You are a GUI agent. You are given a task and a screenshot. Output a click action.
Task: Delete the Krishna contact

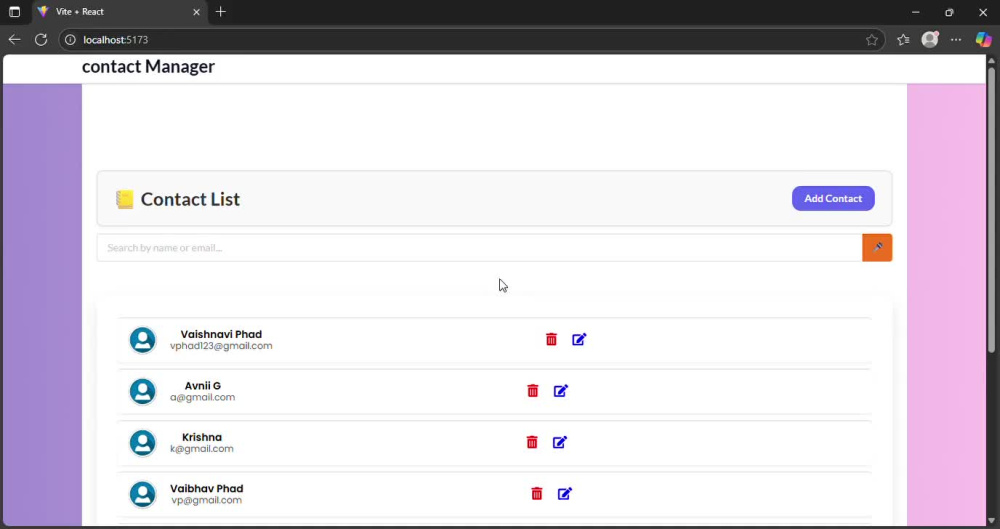(x=532, y=442)
